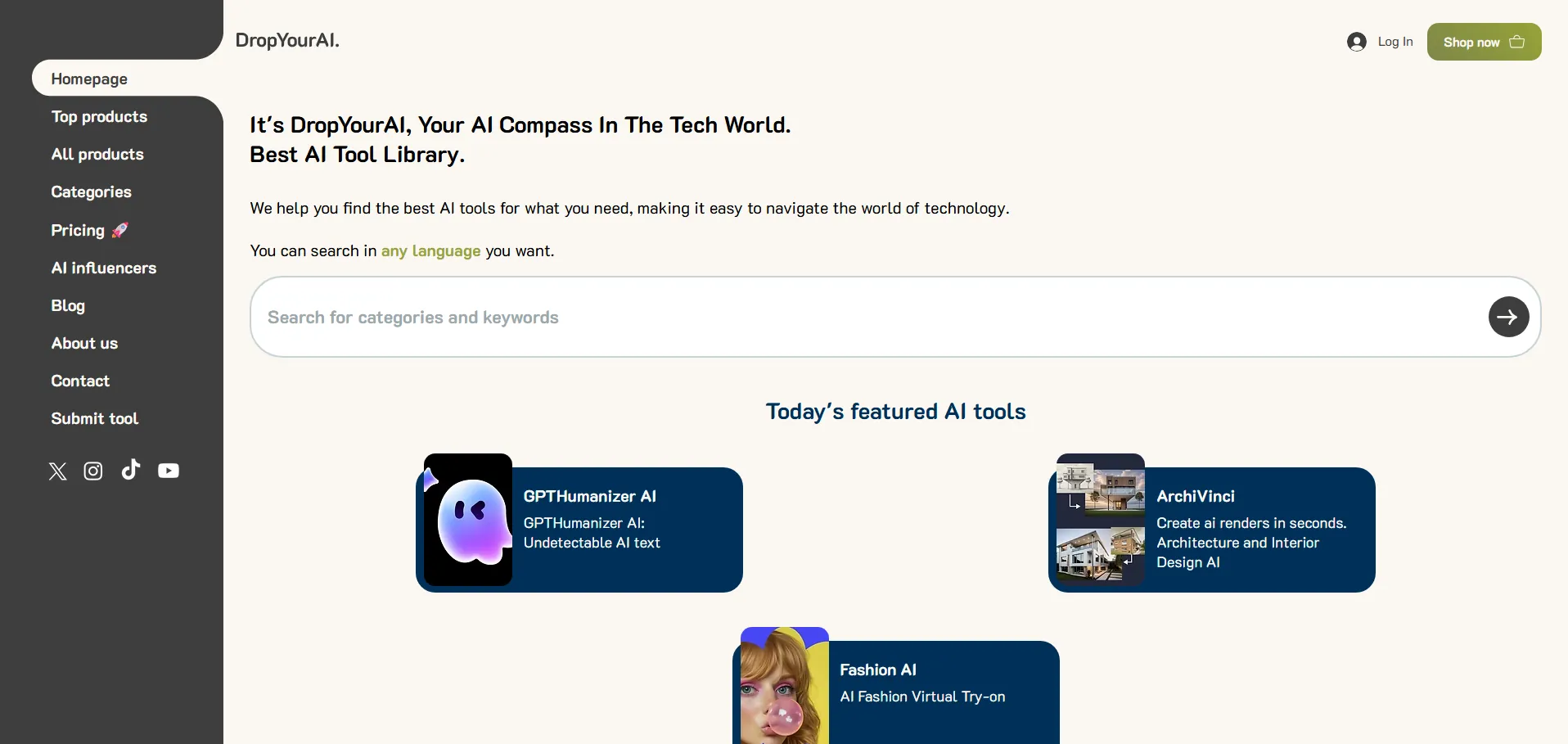Click the user account avatar icon
1568x744 pixels.
tap(1356, 42)
